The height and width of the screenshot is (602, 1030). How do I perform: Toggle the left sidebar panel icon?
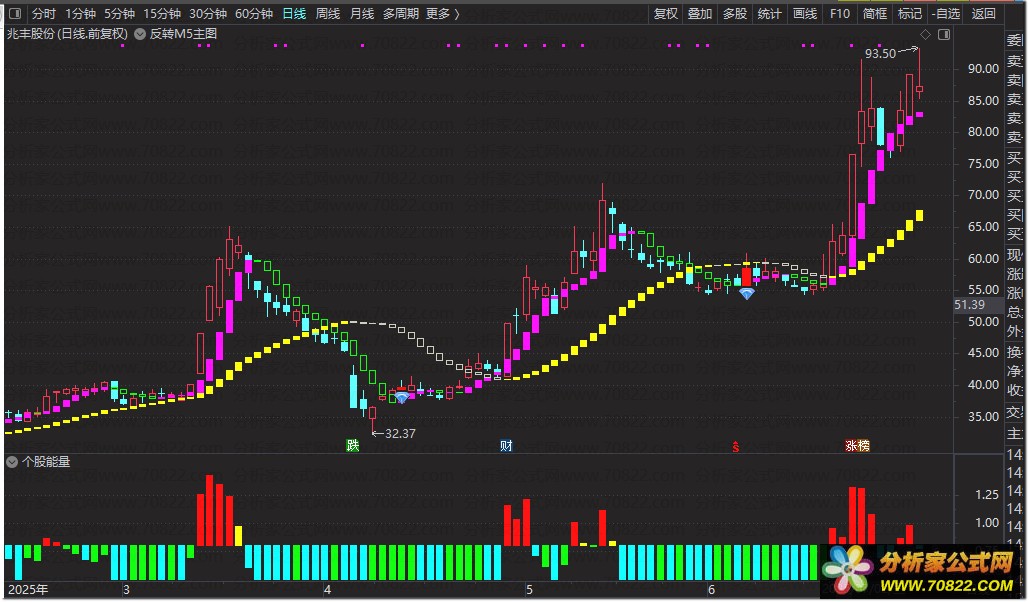15,13
